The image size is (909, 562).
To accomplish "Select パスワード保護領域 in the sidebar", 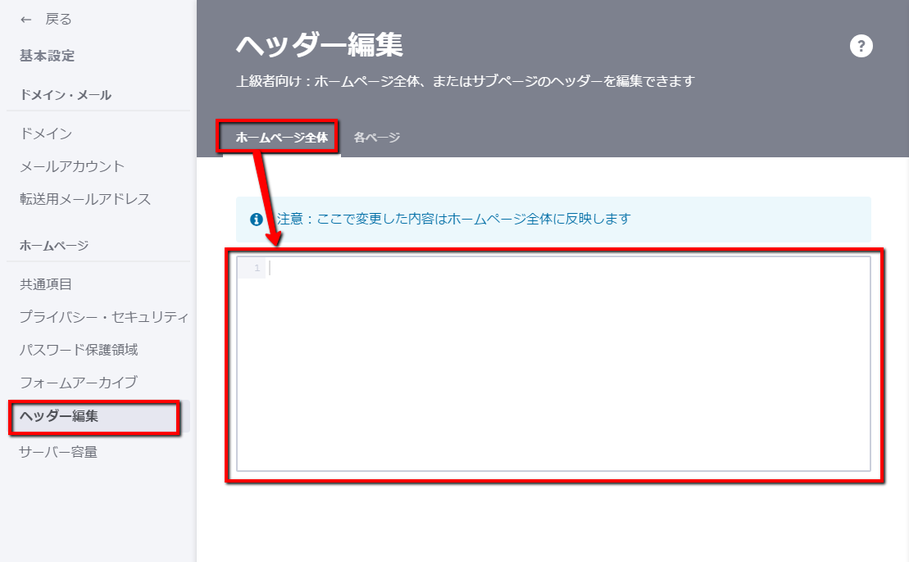I will [79, 350].
